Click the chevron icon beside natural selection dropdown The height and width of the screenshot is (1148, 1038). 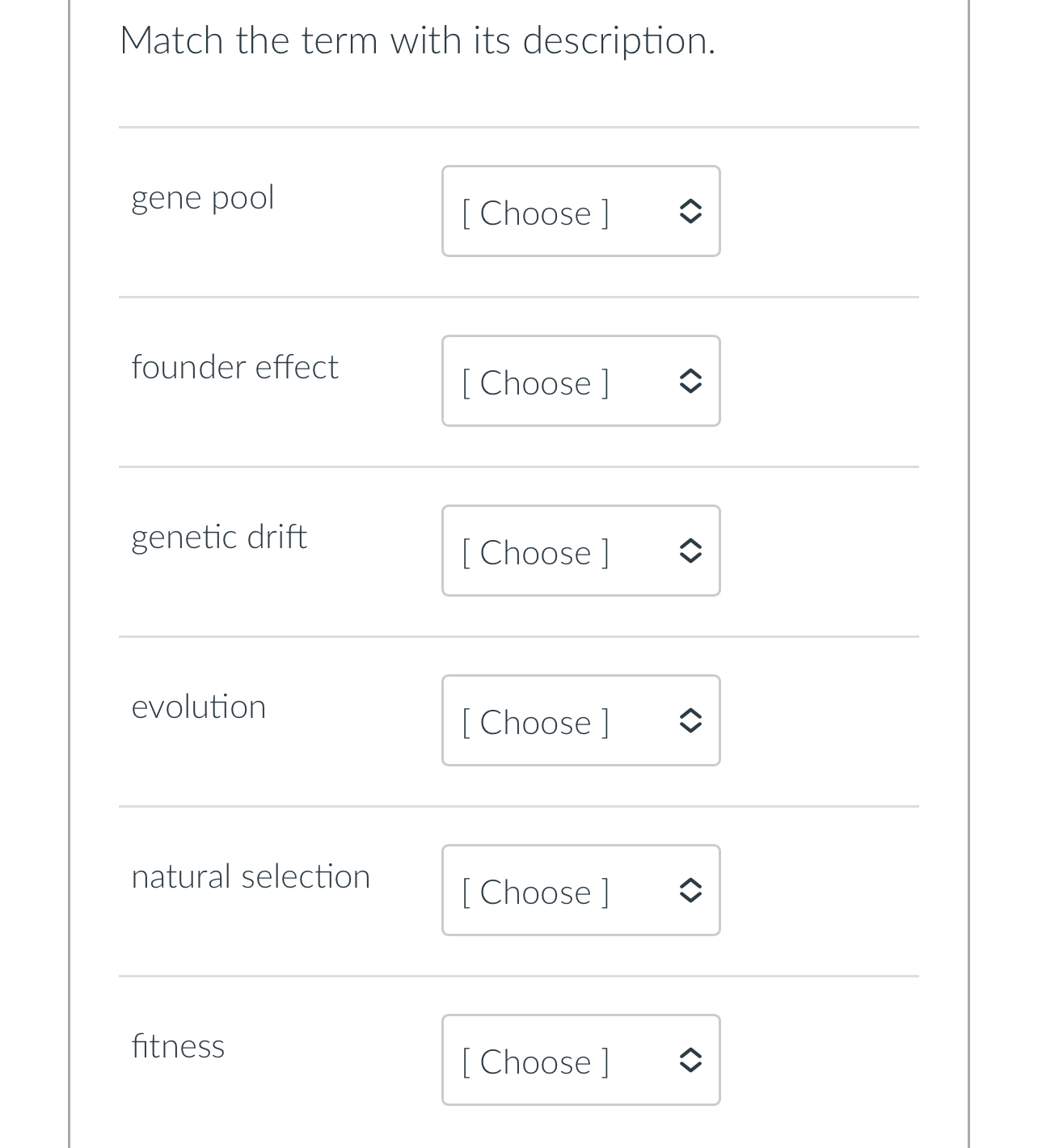pos(691,891)
